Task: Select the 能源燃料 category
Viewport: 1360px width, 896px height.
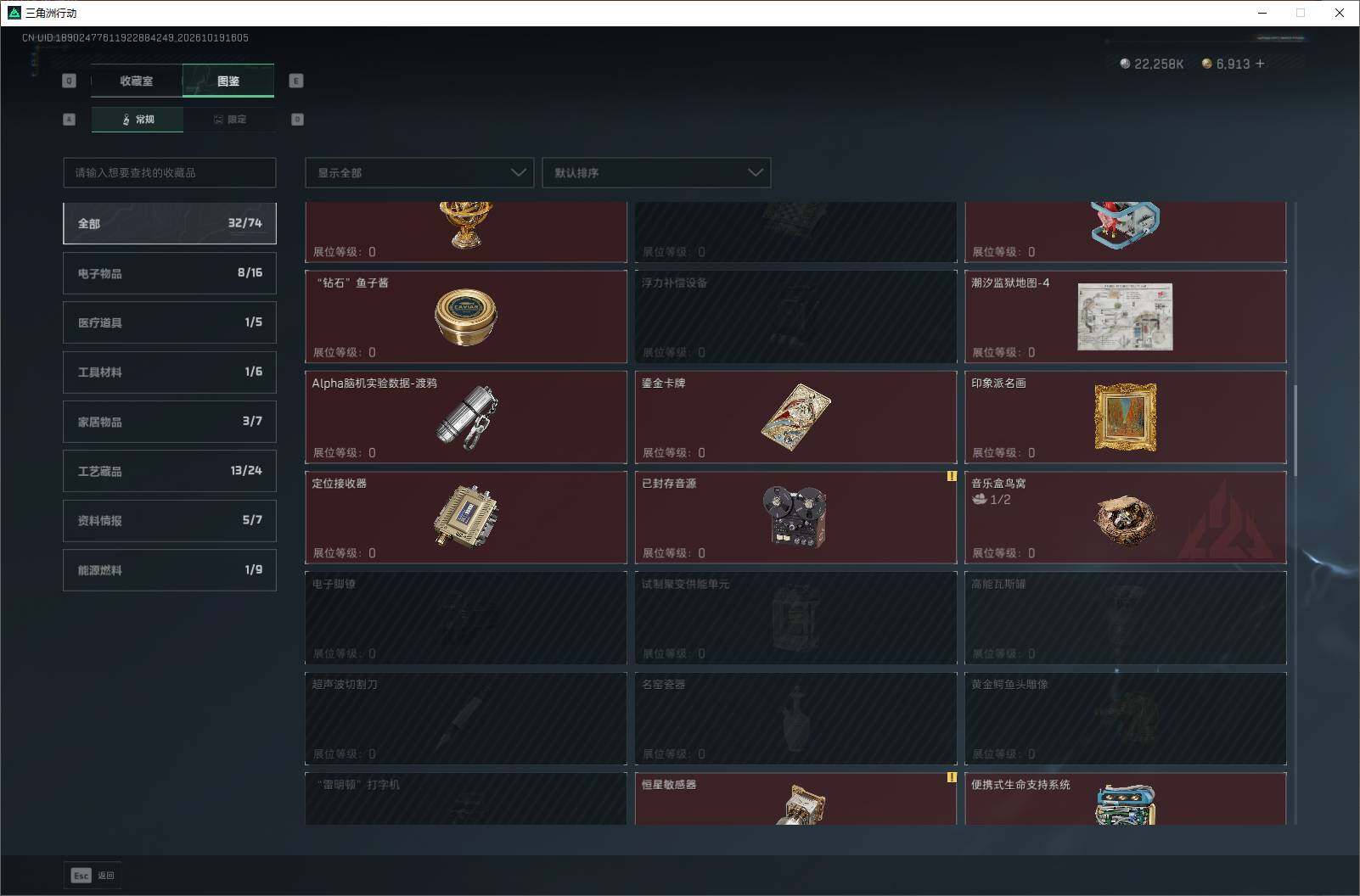Action: [170, 570]
